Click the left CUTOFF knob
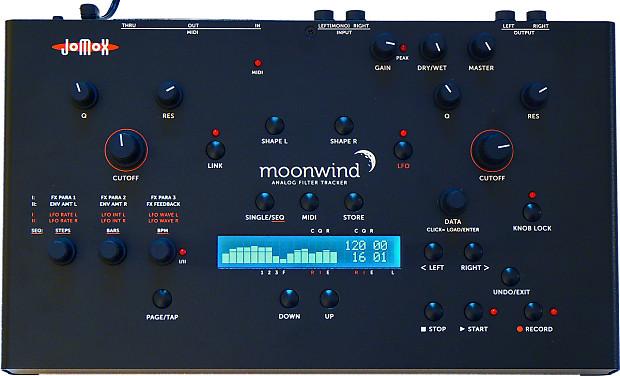This screenshot has width=620, height=376. click(126, 149)
